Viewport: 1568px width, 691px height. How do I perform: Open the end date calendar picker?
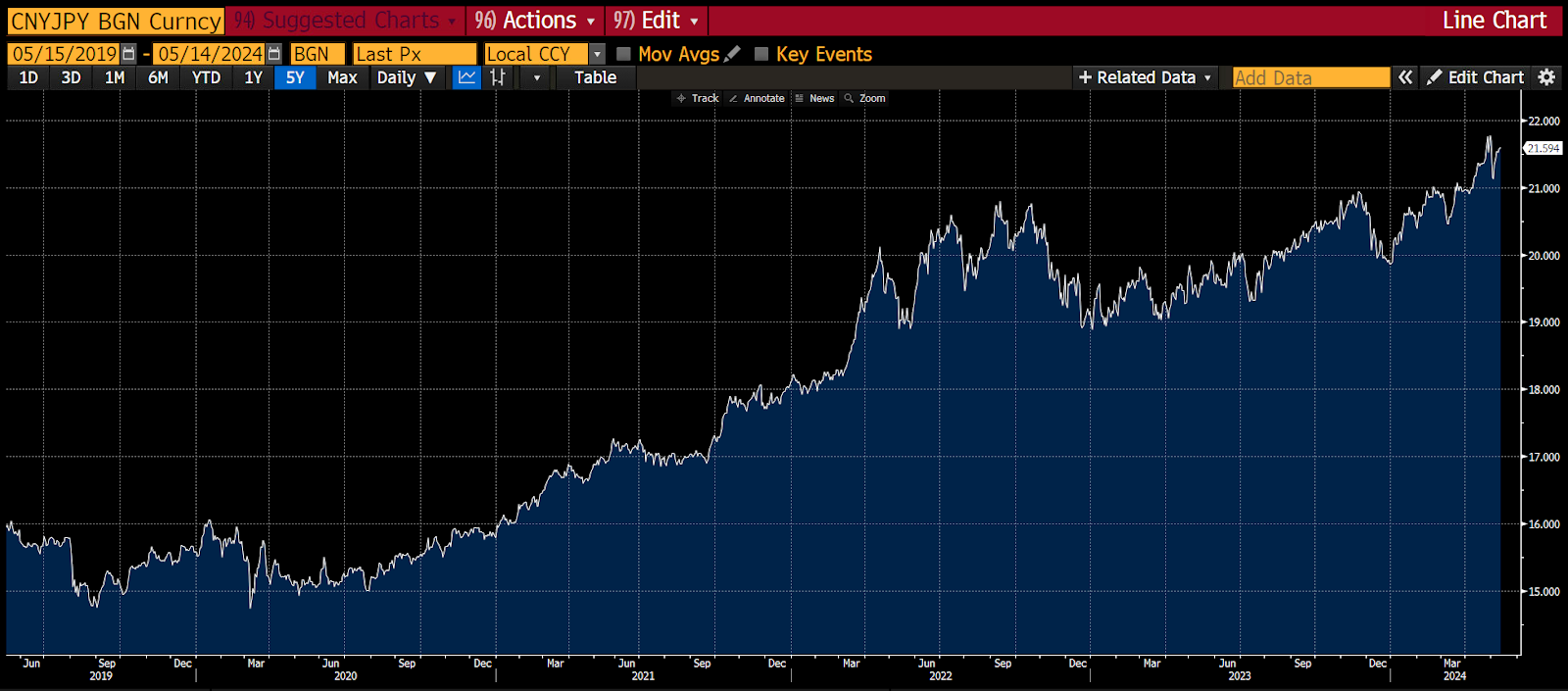point(274,54)
